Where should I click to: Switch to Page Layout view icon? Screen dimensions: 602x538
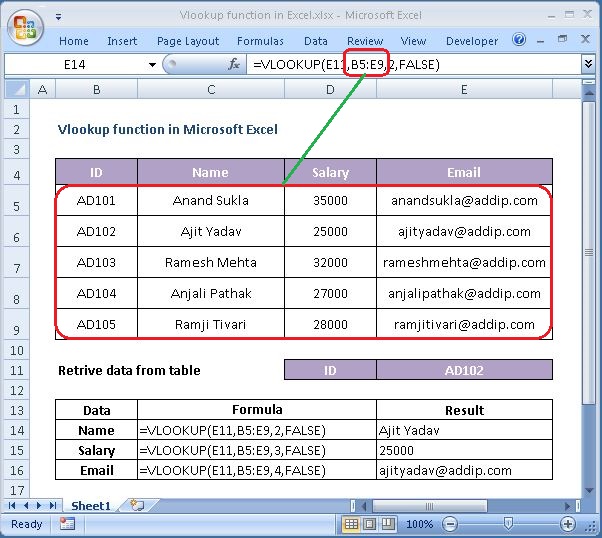pyautogui.click(x=370, y=524)
